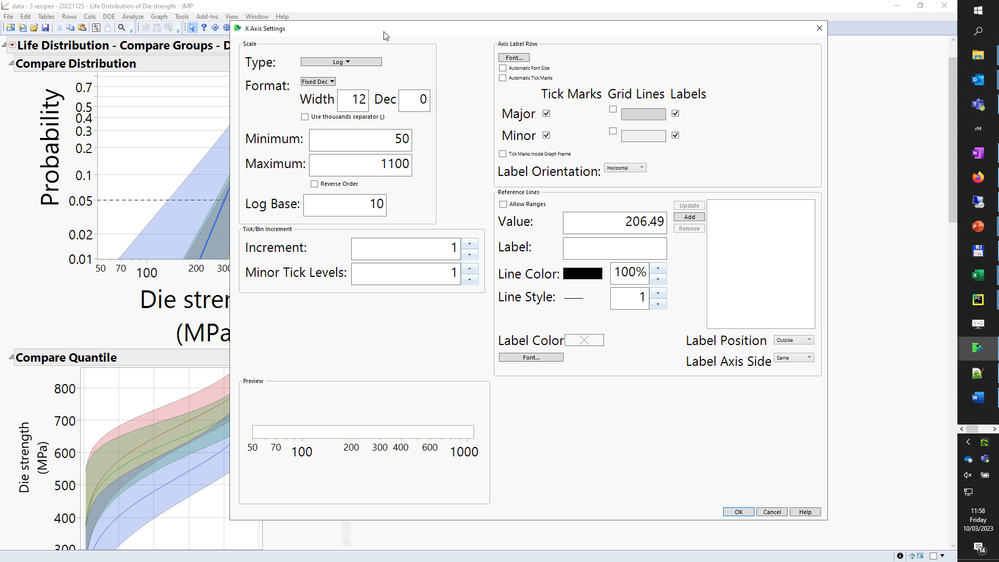The height and width of the screenshot is (562, 999).
Task: Open the Life Distribution red triangle menu
Action: coord(12,46)
